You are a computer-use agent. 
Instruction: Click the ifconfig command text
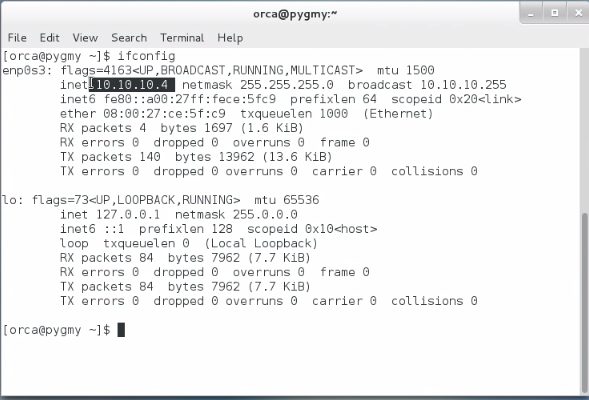pos(146,56)
